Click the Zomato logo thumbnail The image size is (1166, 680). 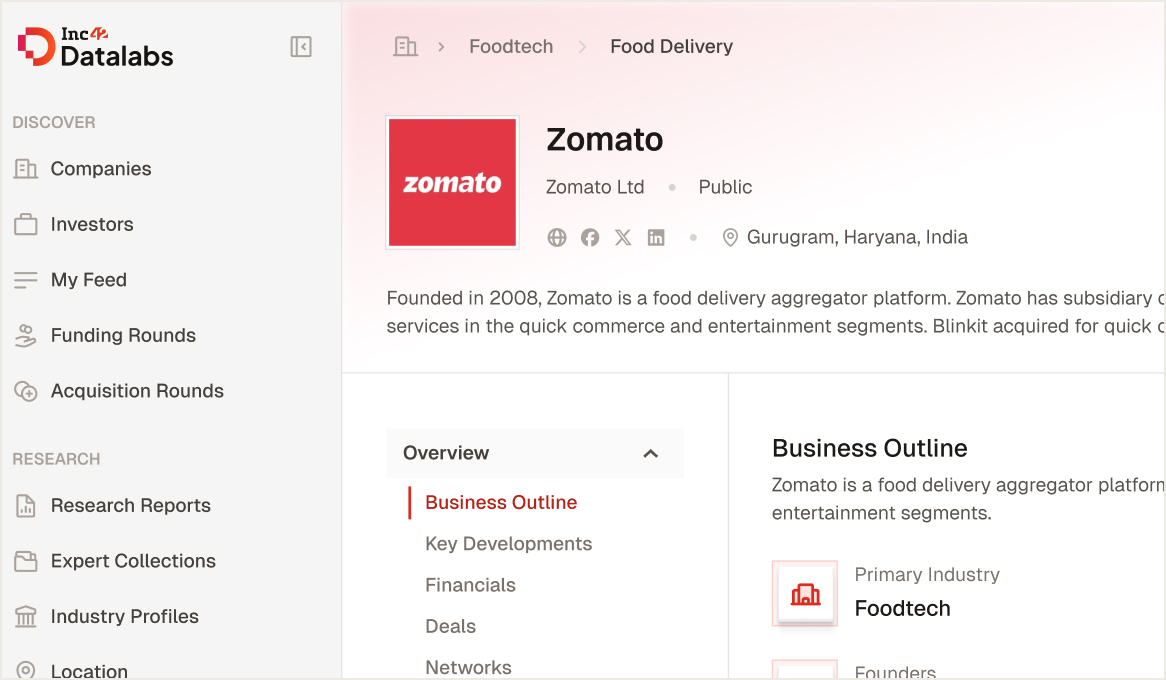[452, 182]
